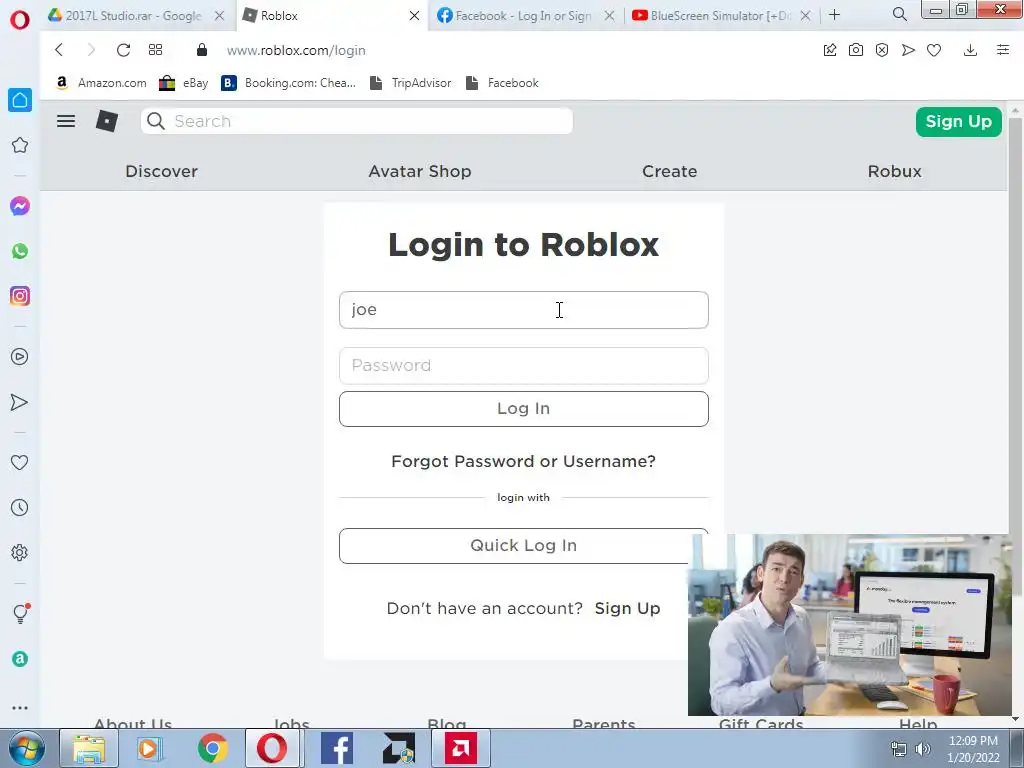The image size is (1024, 768).
Task: Open Amazon.com bookmark
Action: 101,83
